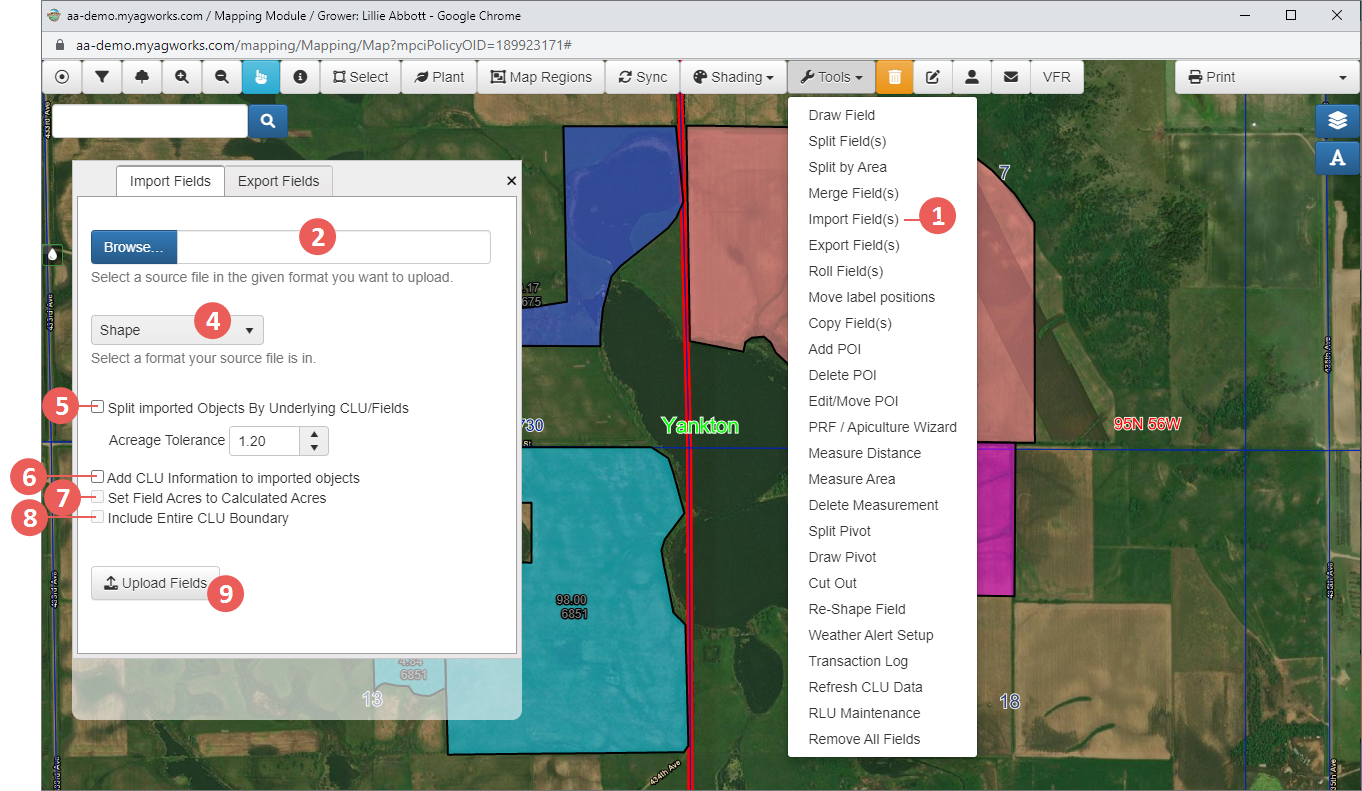Click the tree icon in toolbar

[x=141, y=77]
